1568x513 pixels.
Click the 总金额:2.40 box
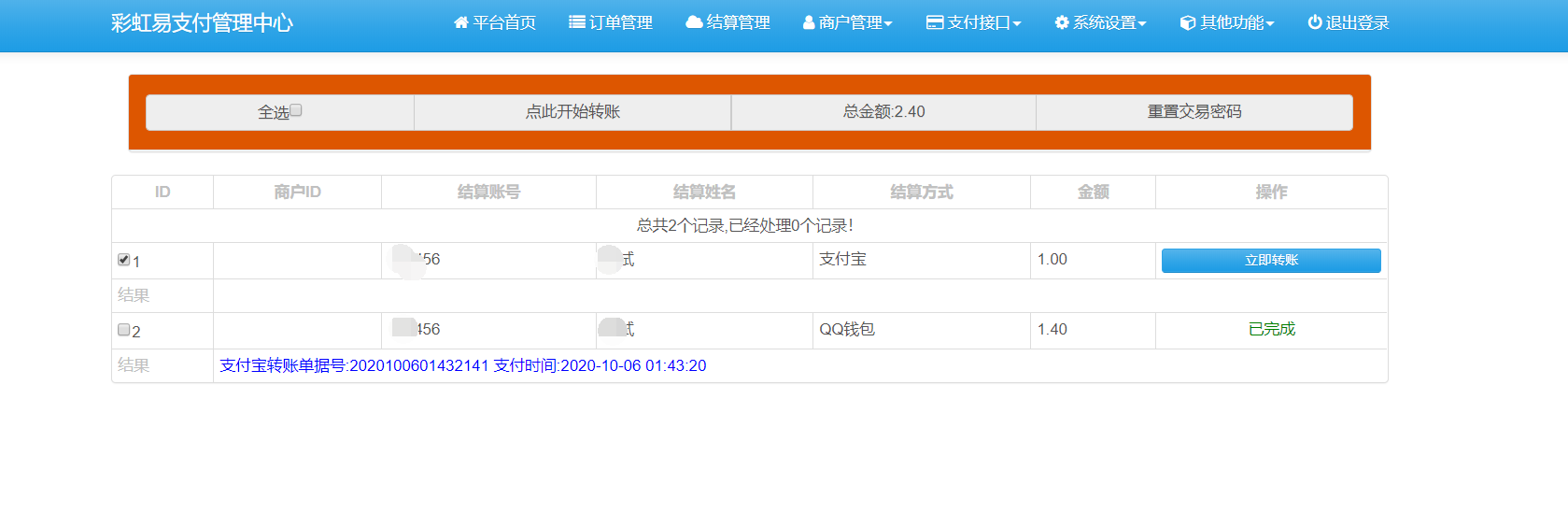[883, 112]
